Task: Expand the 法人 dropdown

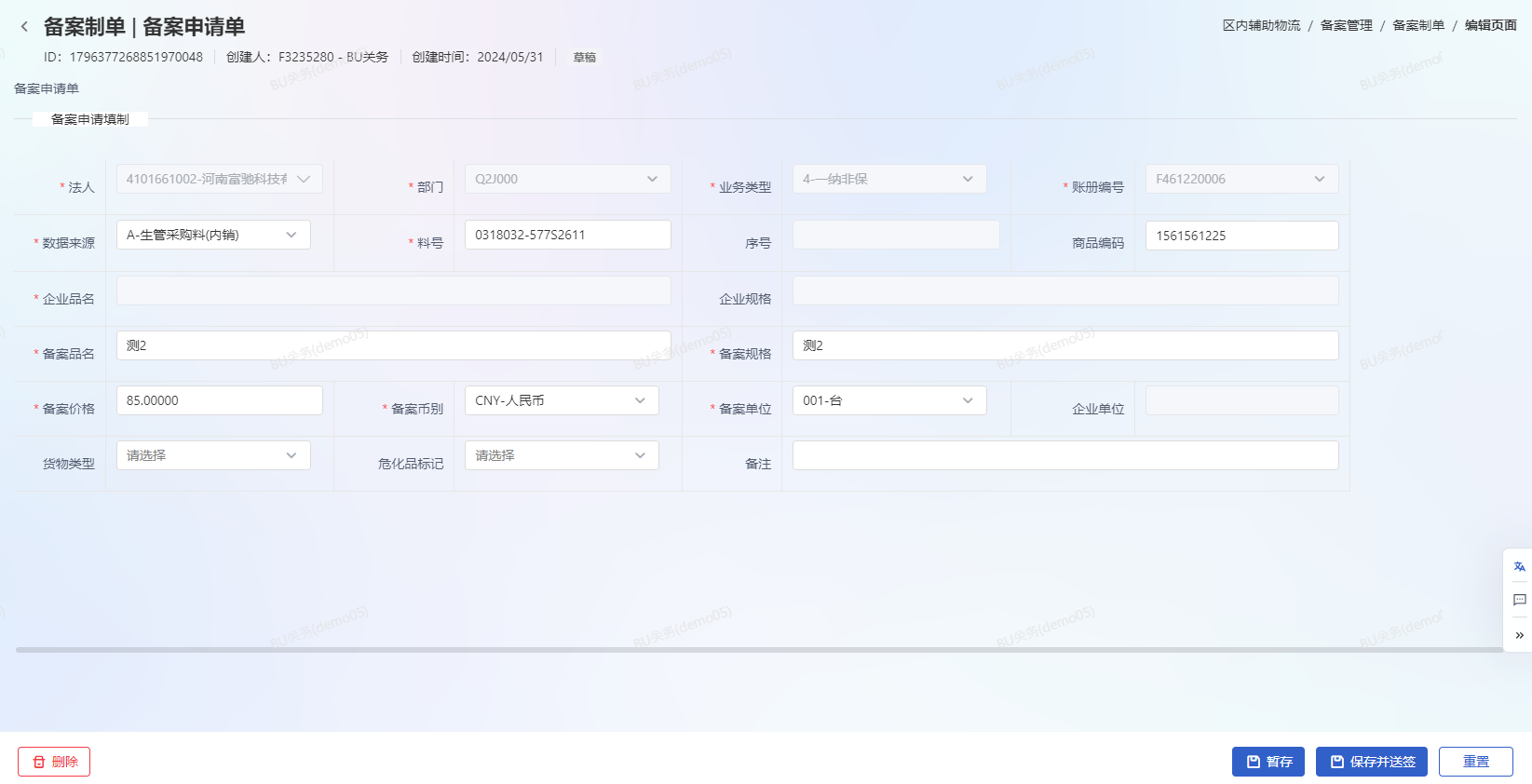Action: point(220,179)
